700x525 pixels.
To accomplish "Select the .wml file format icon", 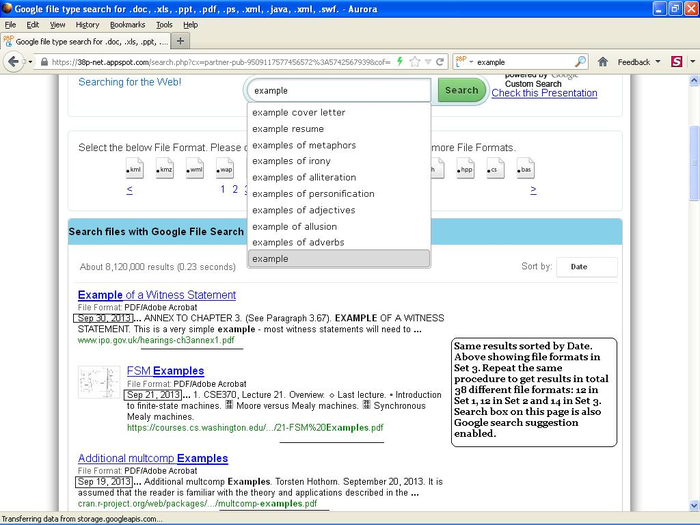I will [x=195, y=168].
